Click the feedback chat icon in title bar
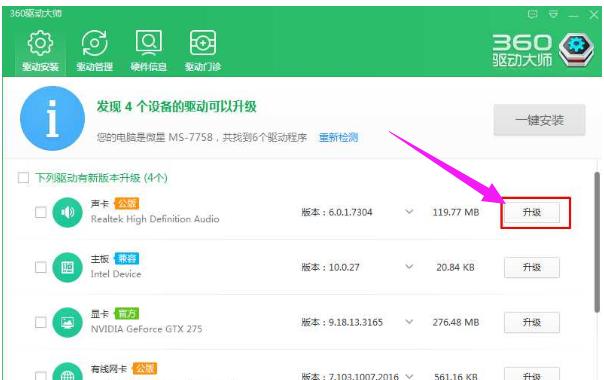 point(532,15)
